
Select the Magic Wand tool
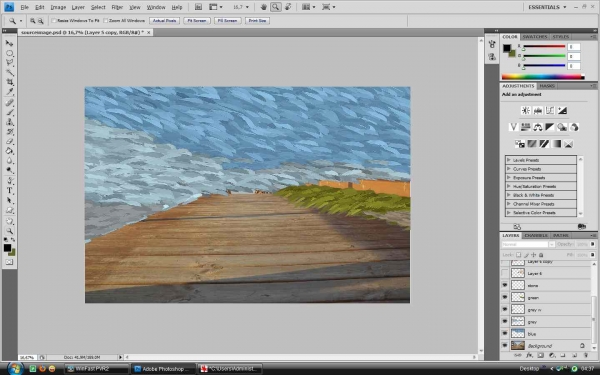(x=9, y=72)
